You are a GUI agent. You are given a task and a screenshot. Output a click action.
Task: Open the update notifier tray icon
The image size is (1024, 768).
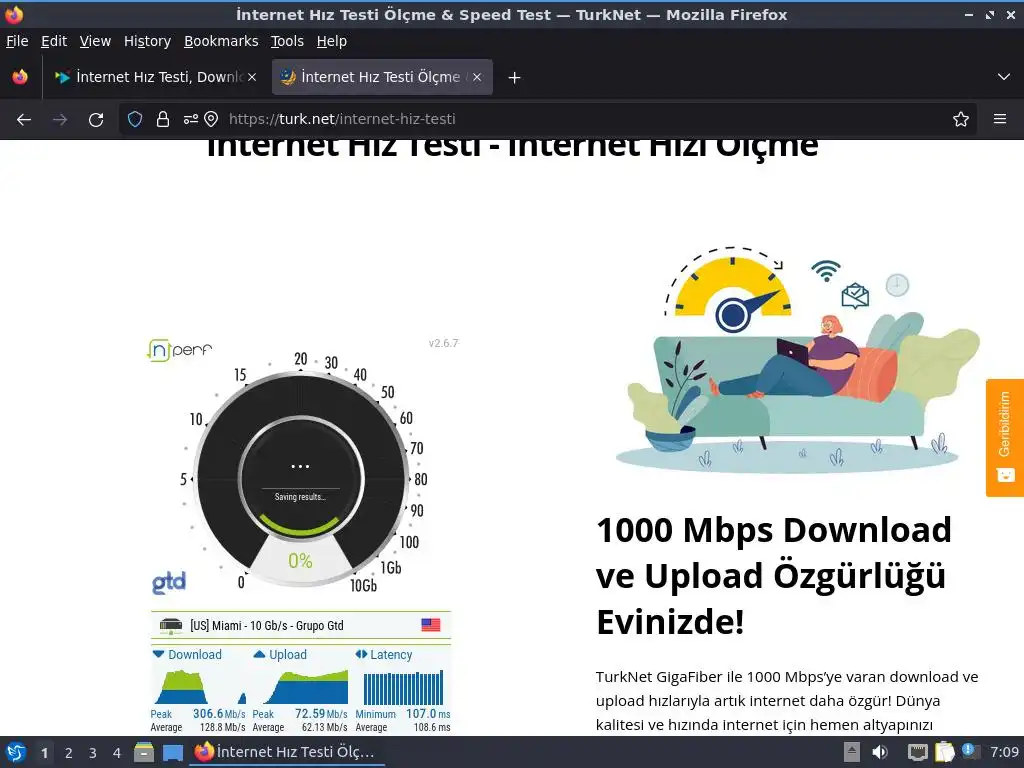tap(970, 751)
